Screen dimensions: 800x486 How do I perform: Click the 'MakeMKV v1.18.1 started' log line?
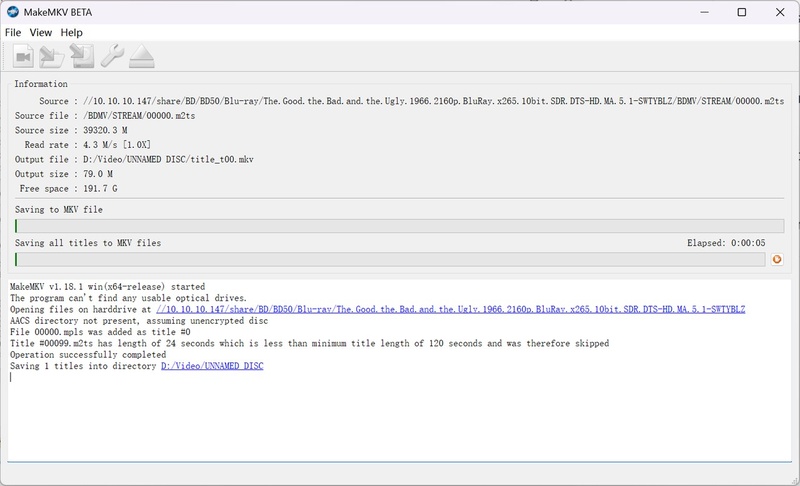point(108,287)
